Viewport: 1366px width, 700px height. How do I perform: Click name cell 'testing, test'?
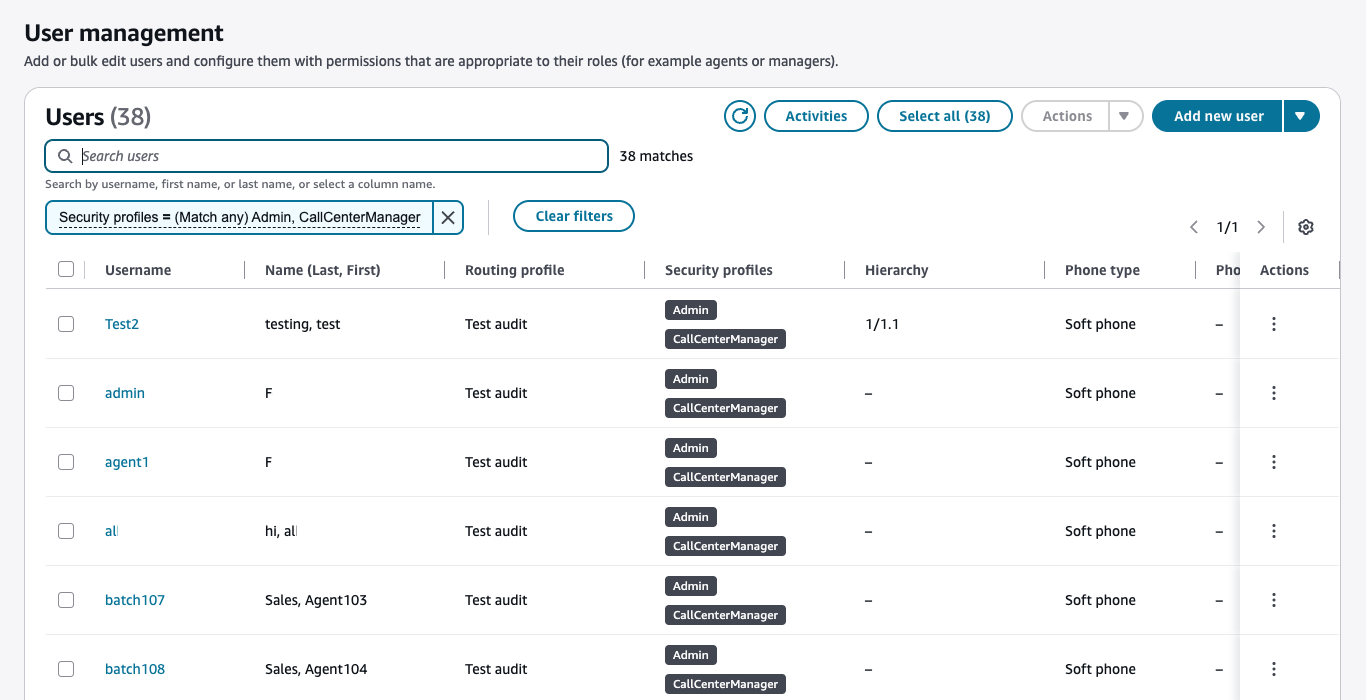pyautogui.click(x=303, y=324)
